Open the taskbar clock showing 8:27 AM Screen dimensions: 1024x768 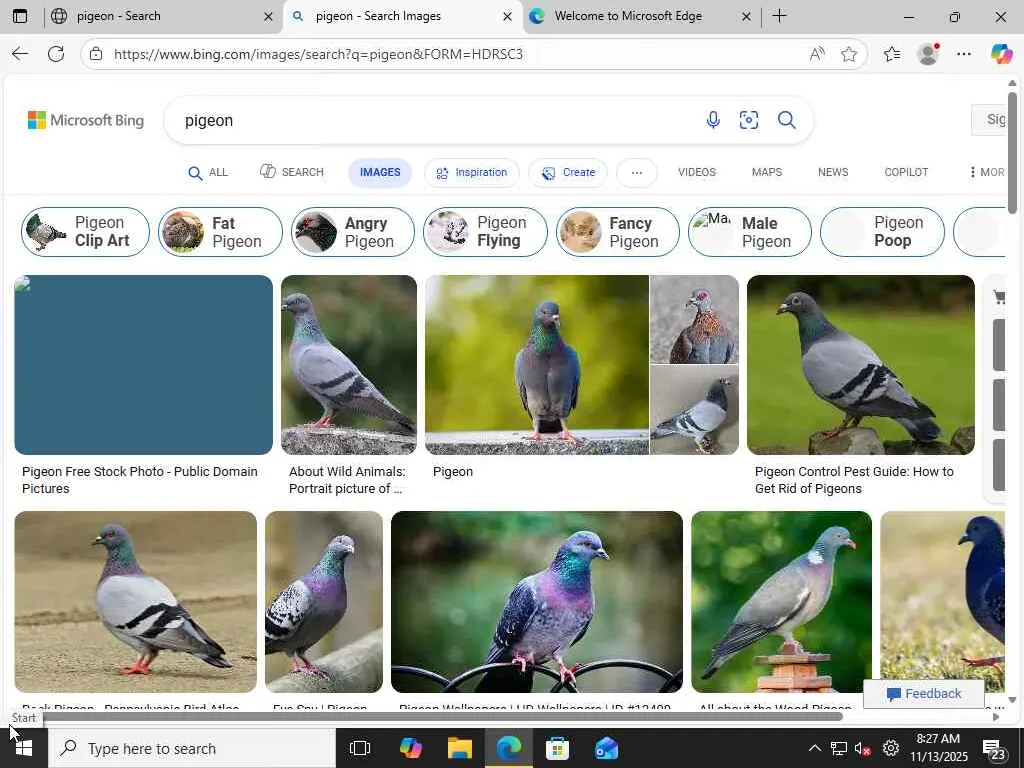pos(938,748)
